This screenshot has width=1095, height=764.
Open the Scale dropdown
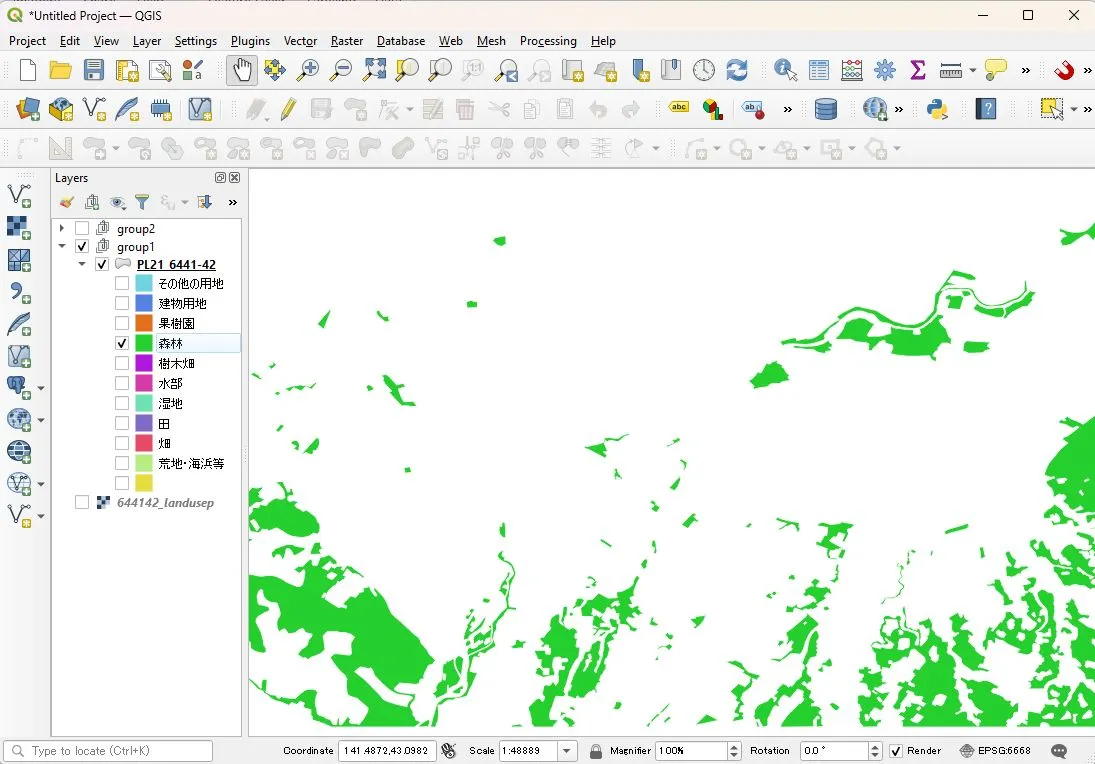point(566,750)
